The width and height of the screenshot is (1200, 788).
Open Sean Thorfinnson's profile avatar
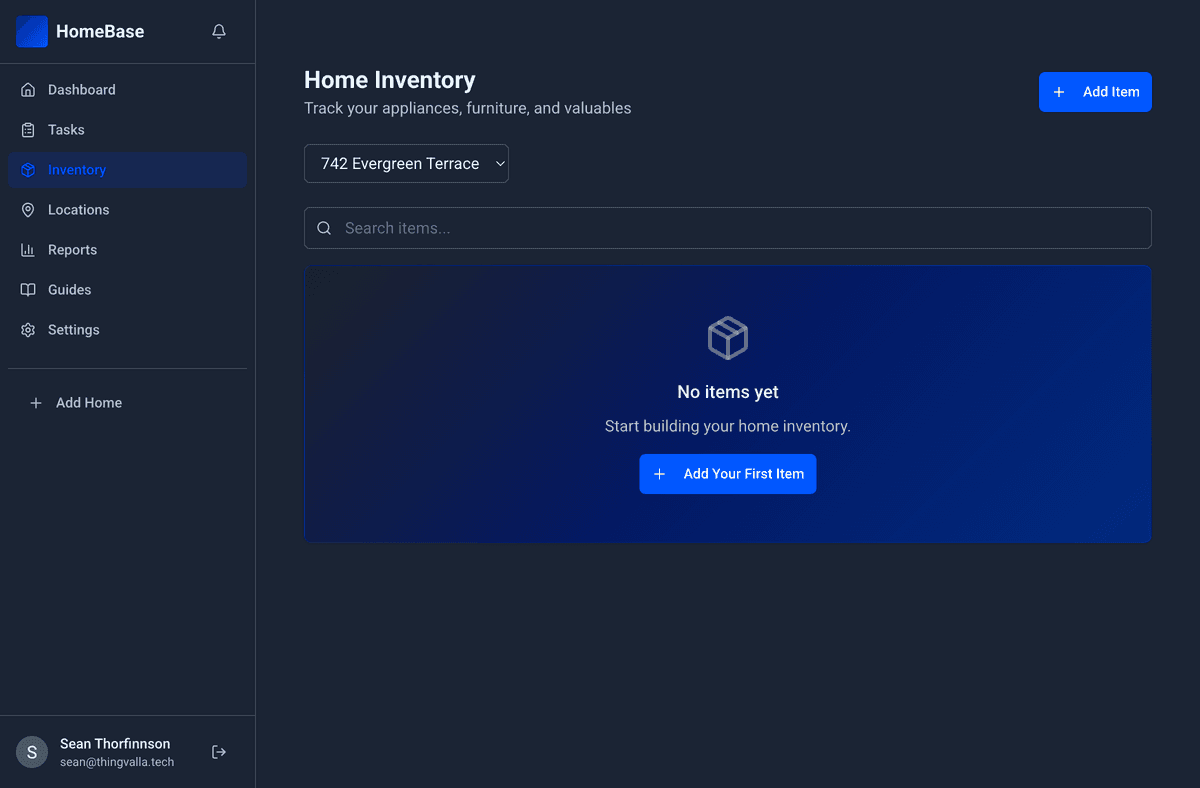pos(31,751)
